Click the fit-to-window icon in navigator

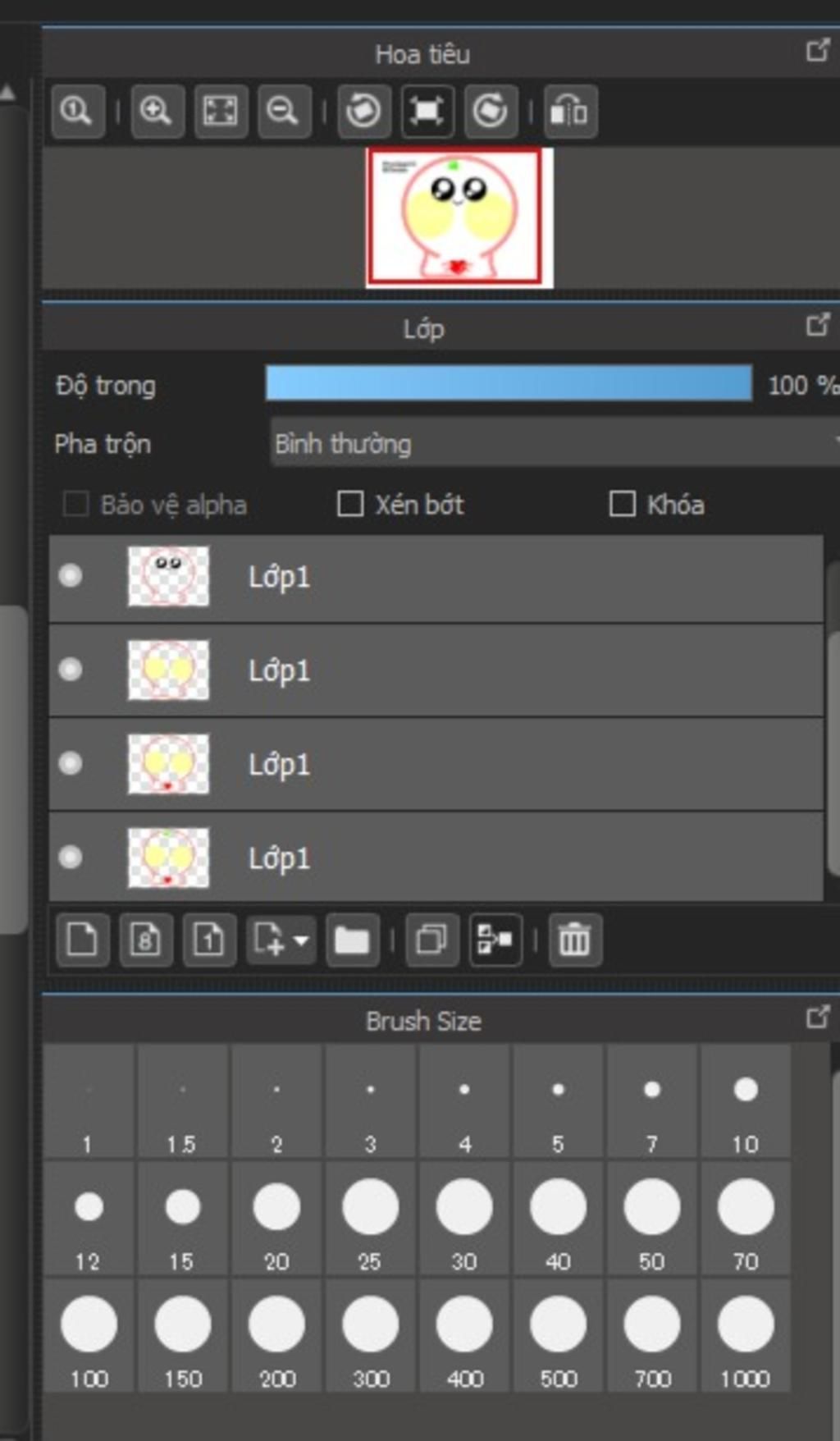(220, 111)
